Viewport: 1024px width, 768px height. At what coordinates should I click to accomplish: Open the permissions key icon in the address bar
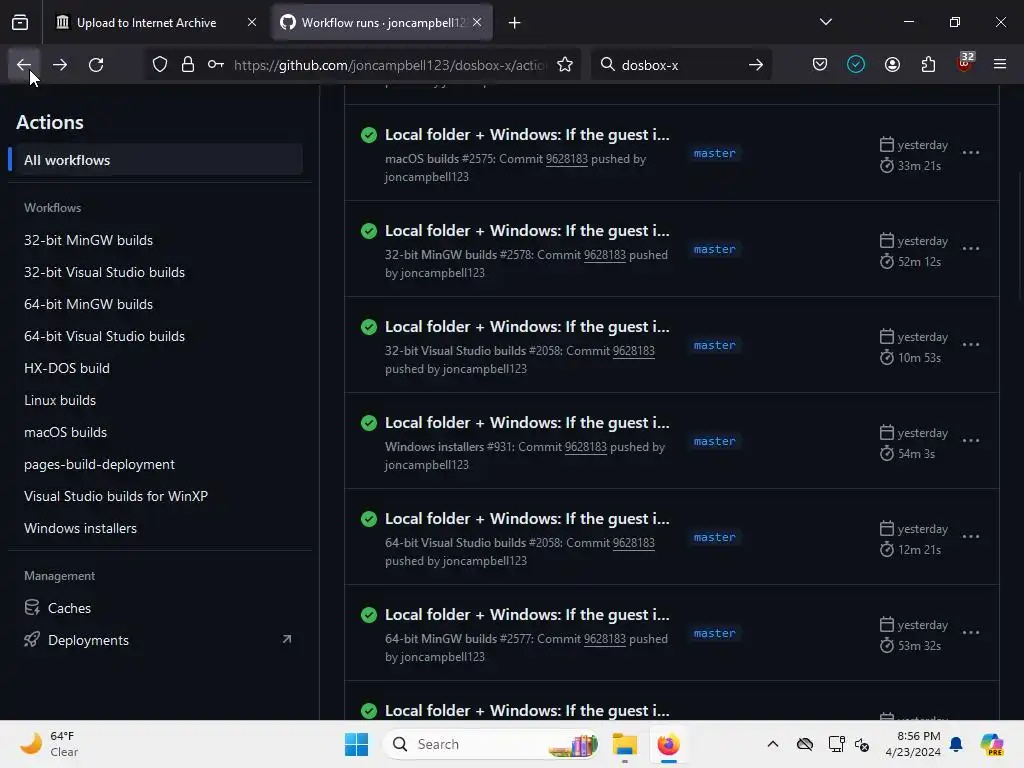[216, 64]
